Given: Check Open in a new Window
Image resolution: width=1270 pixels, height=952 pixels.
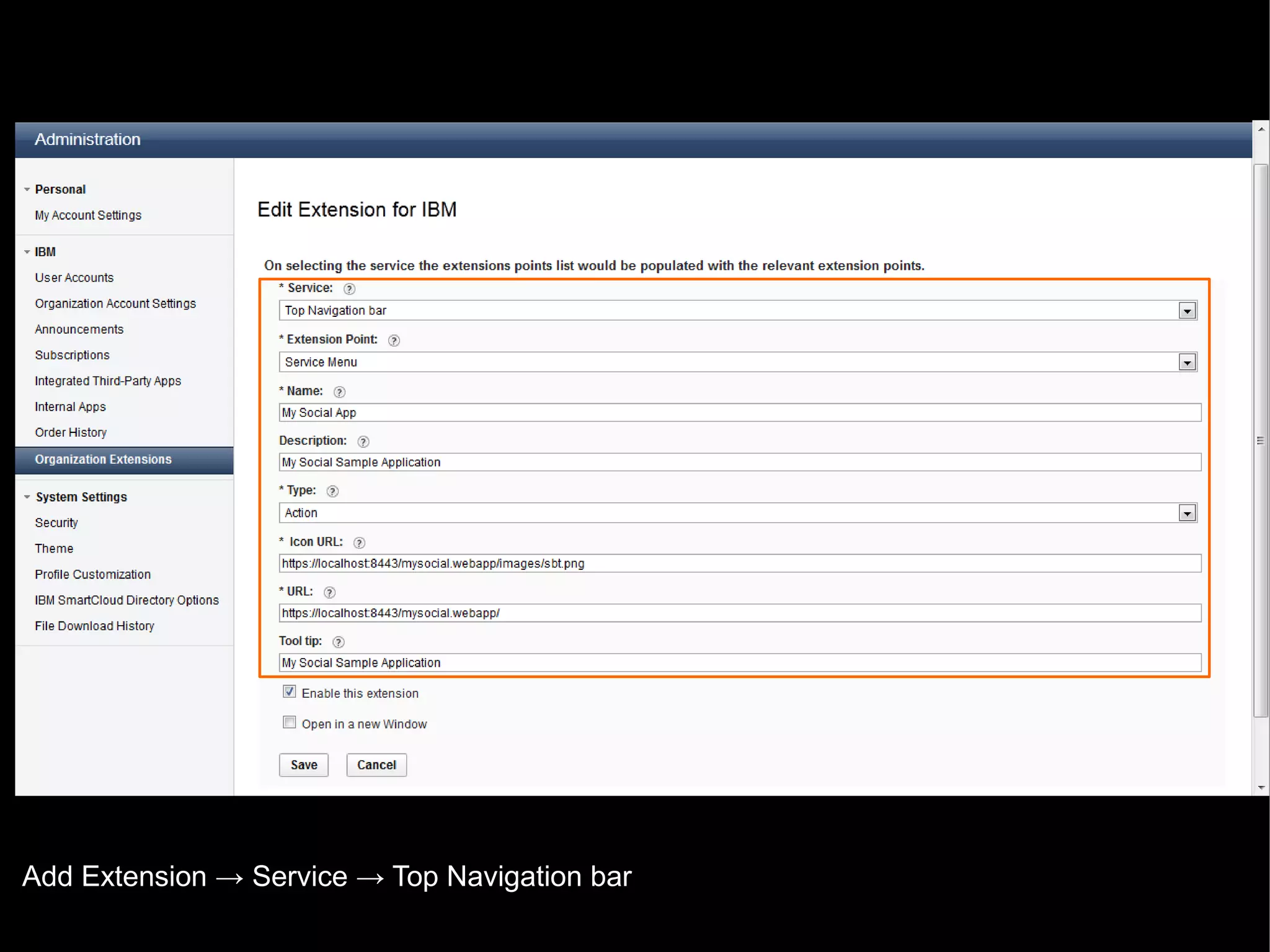Looking at the screenshot, I should pyautogui.click(x=290, y=722).
